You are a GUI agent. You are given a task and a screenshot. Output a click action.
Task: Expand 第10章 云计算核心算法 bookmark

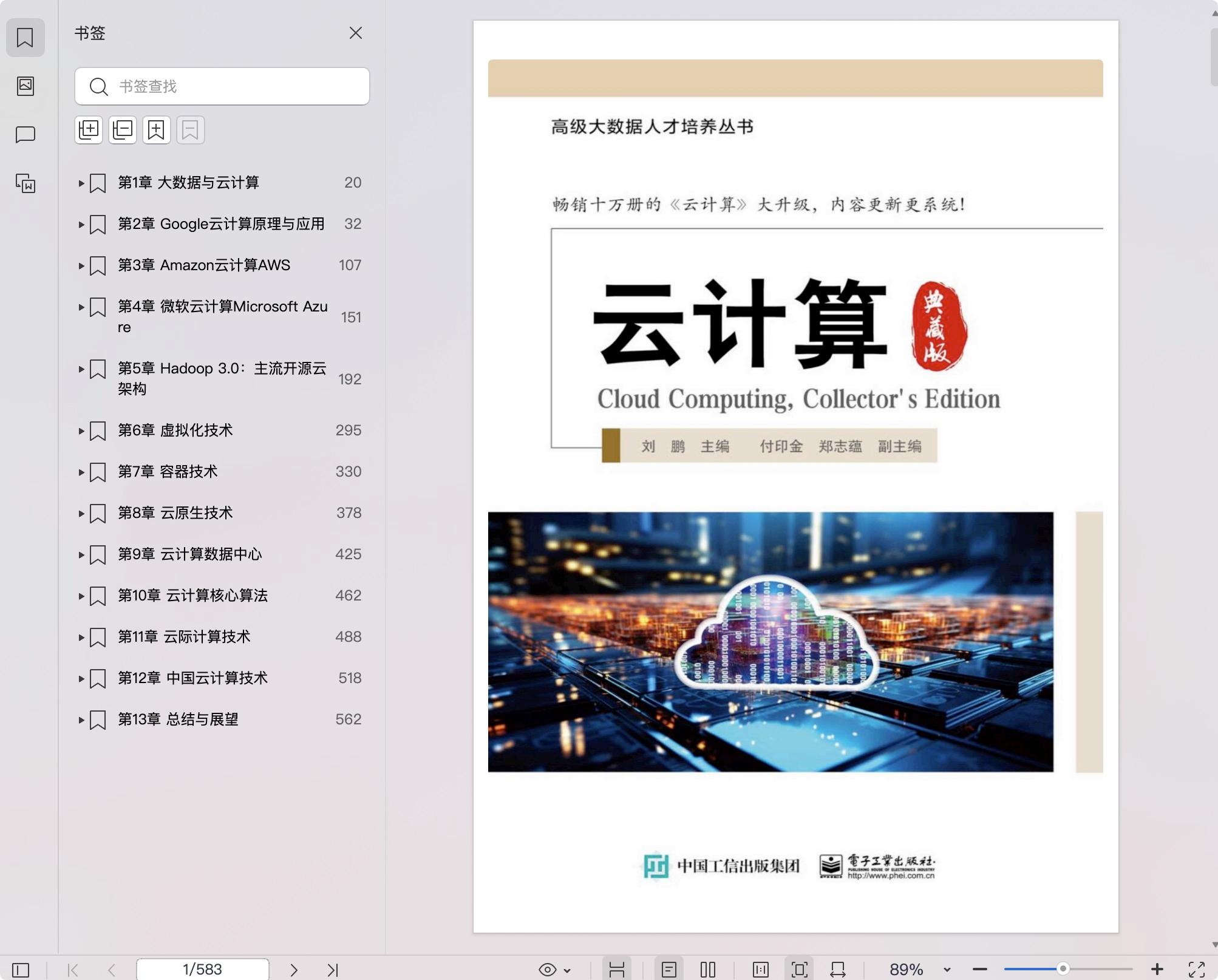tap(81, 596)
